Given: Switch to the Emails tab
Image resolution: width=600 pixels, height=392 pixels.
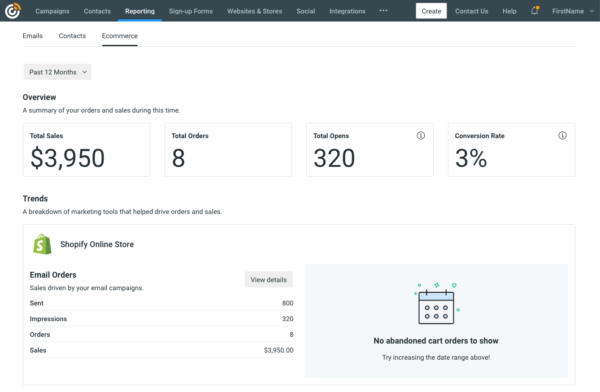Looking at the screenshot, I should tap(33, 36).
